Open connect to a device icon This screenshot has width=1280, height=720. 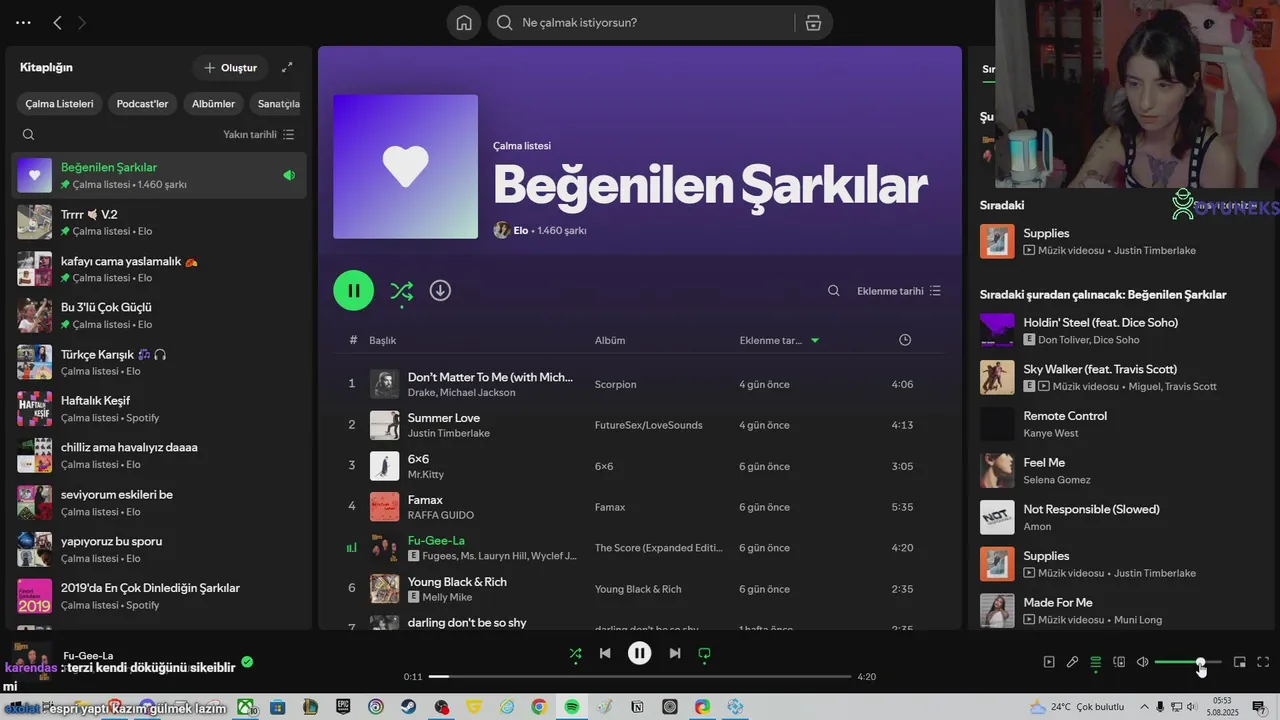click(x=1119, y=662)
